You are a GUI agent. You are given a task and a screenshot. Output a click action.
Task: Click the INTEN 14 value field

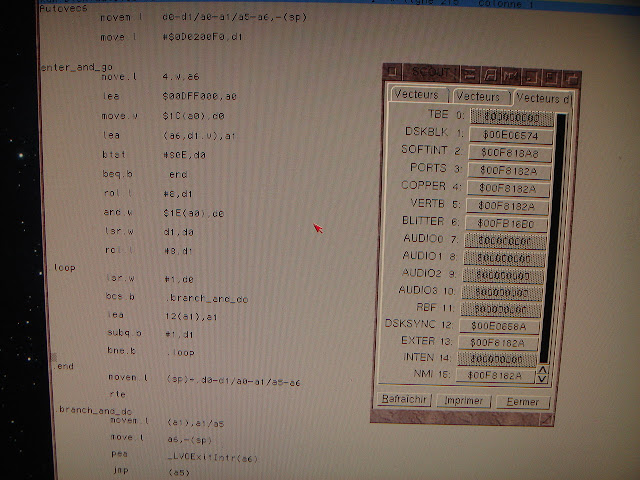pyautogui.click(x=497, y=359)
